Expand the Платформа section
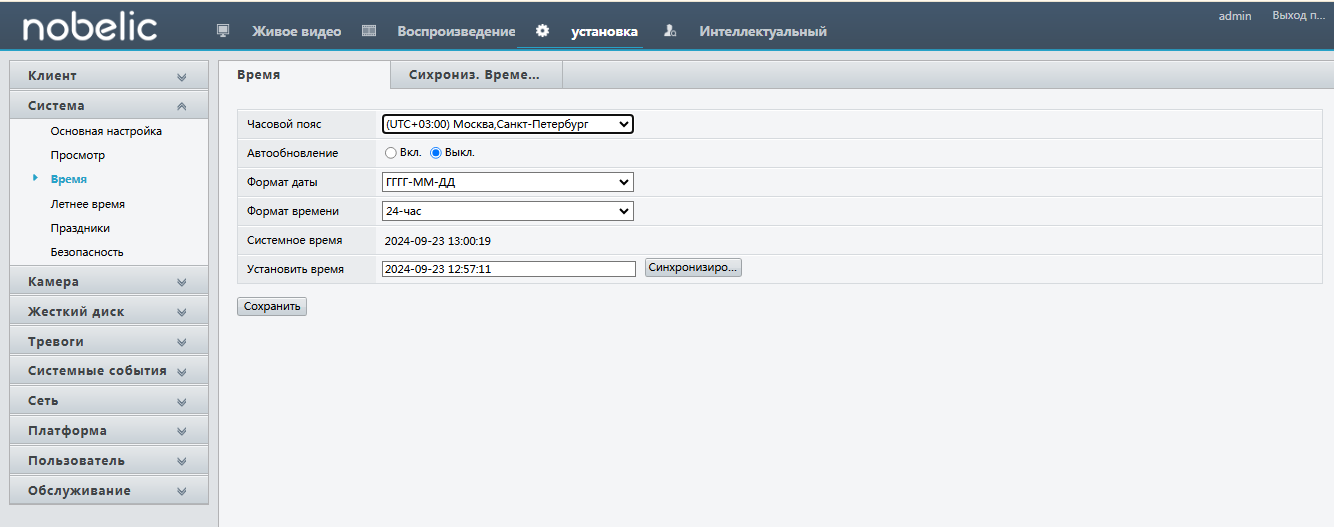The width and height of the screenshot is (1334, 527). (109, 431)
